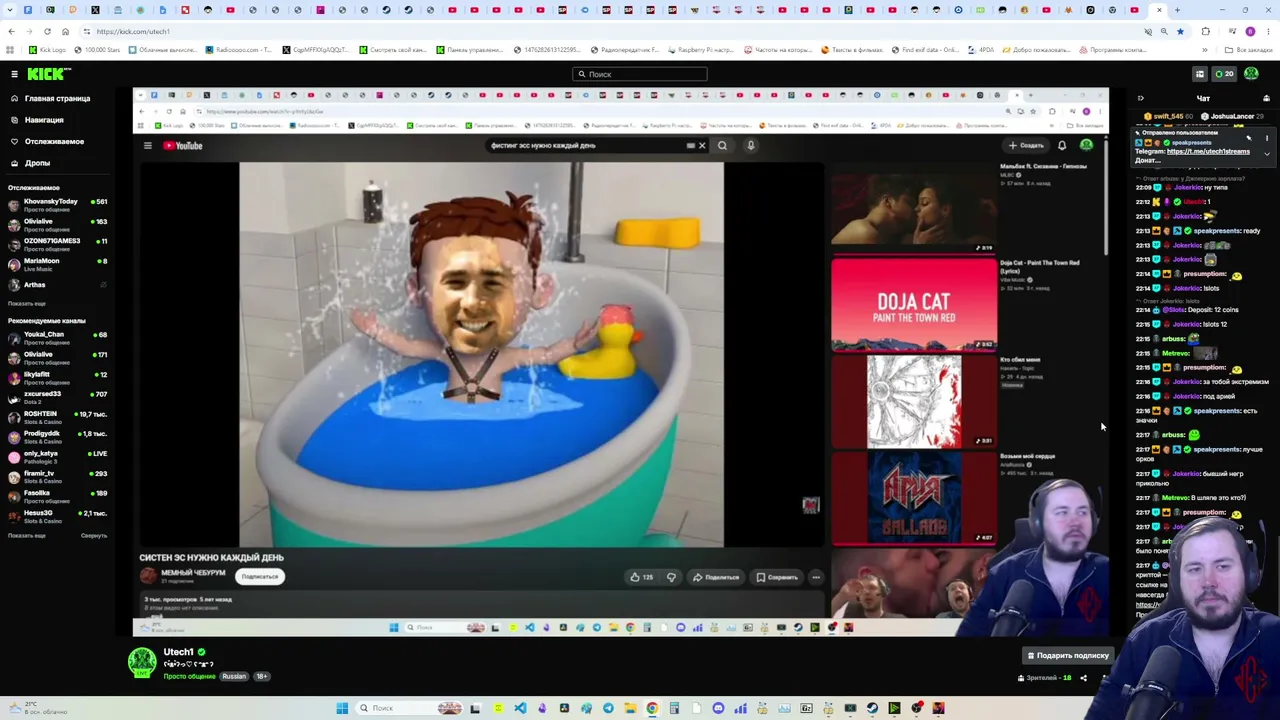Click the Kick theatre layout icon in header
Viewport: 1280px width, 720px height.
pyautogui.click(x=1200, y=74)
